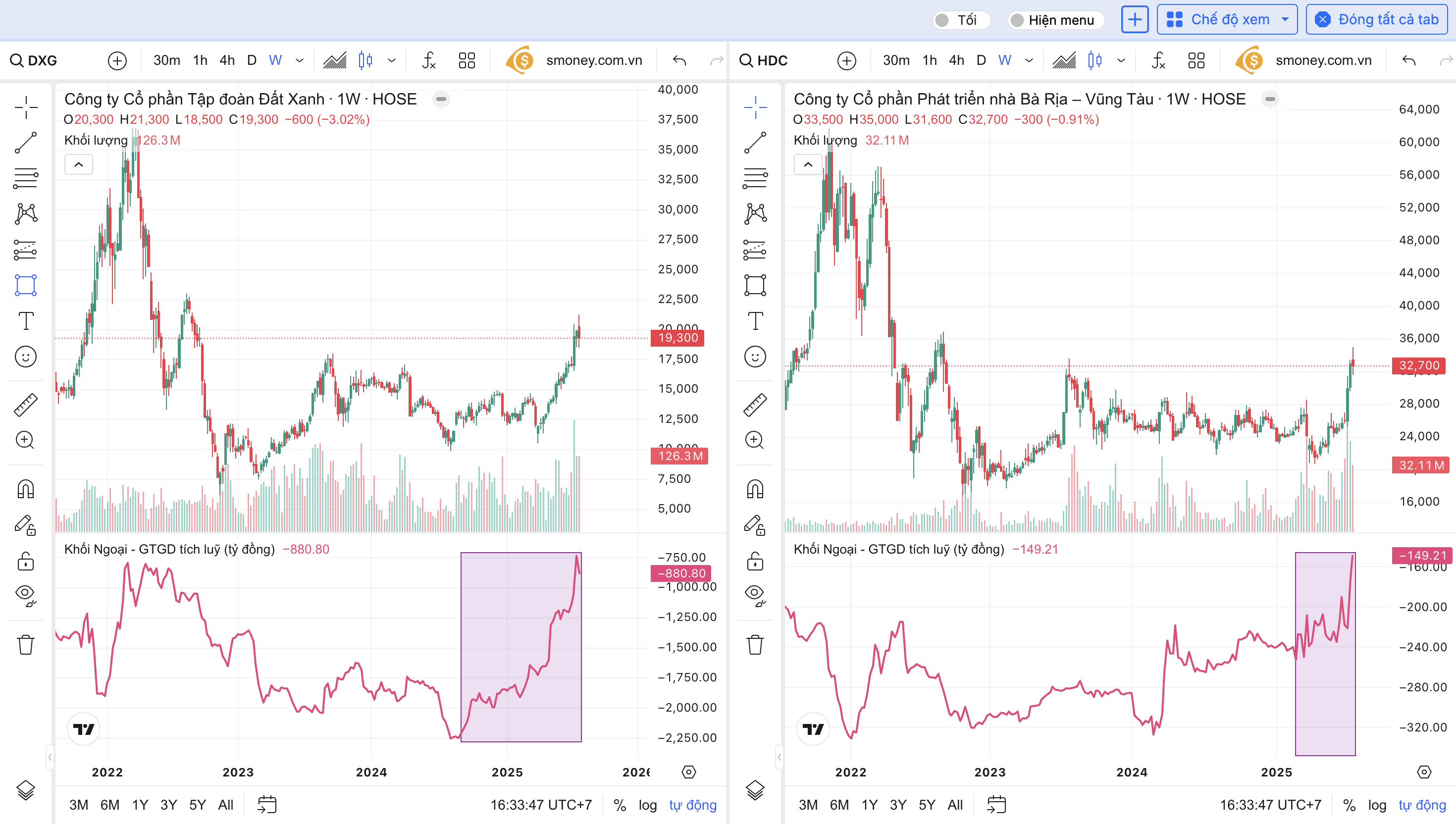Screen dimensions: 1456x824
Task: Select the 1Y range in HDC chart
Action: (869, 805)
